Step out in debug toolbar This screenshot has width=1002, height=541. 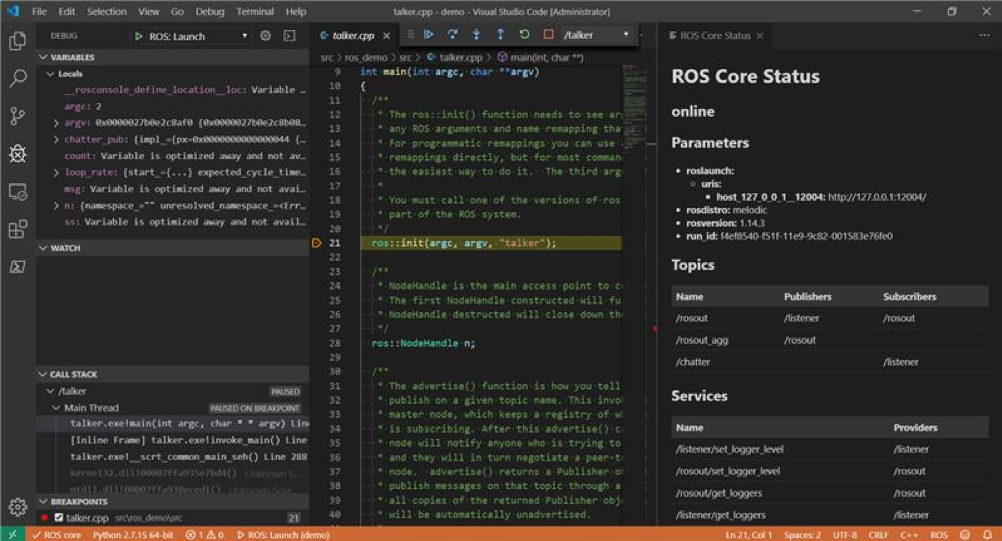point(500,34)
